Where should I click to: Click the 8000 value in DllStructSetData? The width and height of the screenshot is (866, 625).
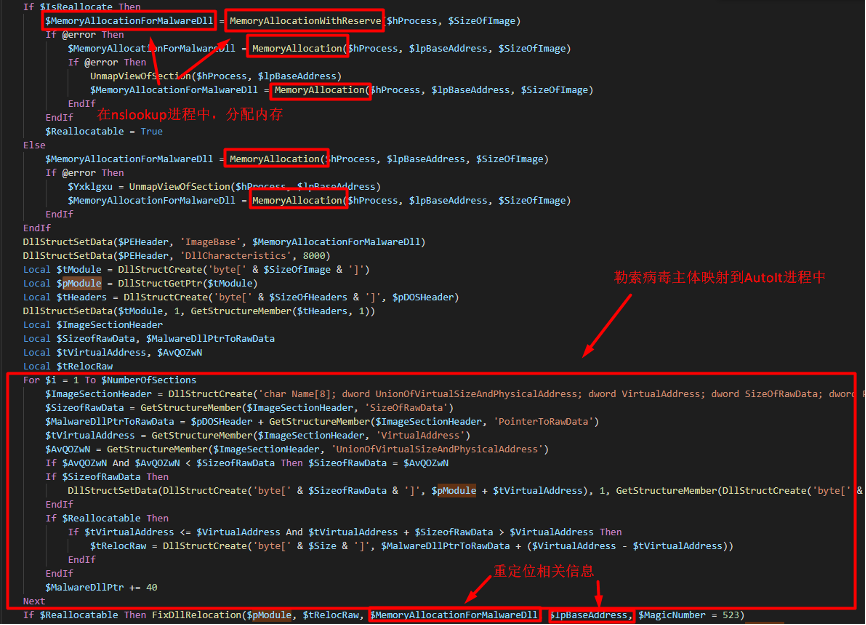click(314, 256)
